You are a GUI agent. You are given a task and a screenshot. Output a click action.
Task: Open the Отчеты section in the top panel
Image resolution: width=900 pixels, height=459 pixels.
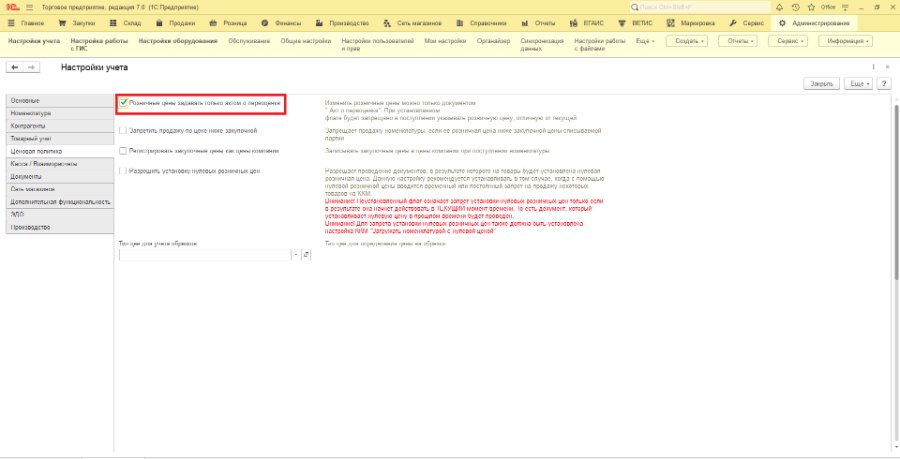(538, 23)
